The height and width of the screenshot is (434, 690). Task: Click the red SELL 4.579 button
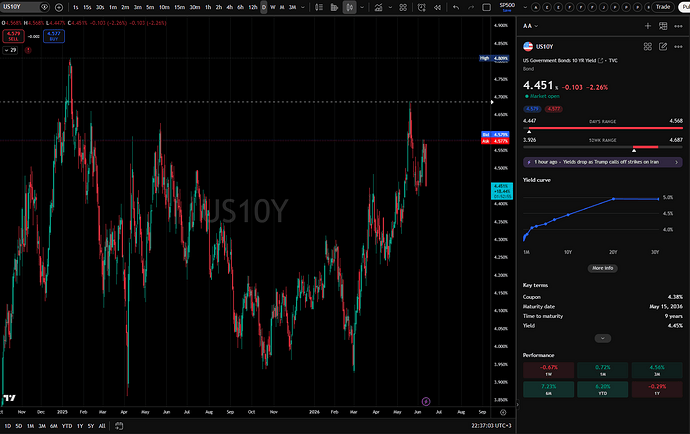click(13, 36)
